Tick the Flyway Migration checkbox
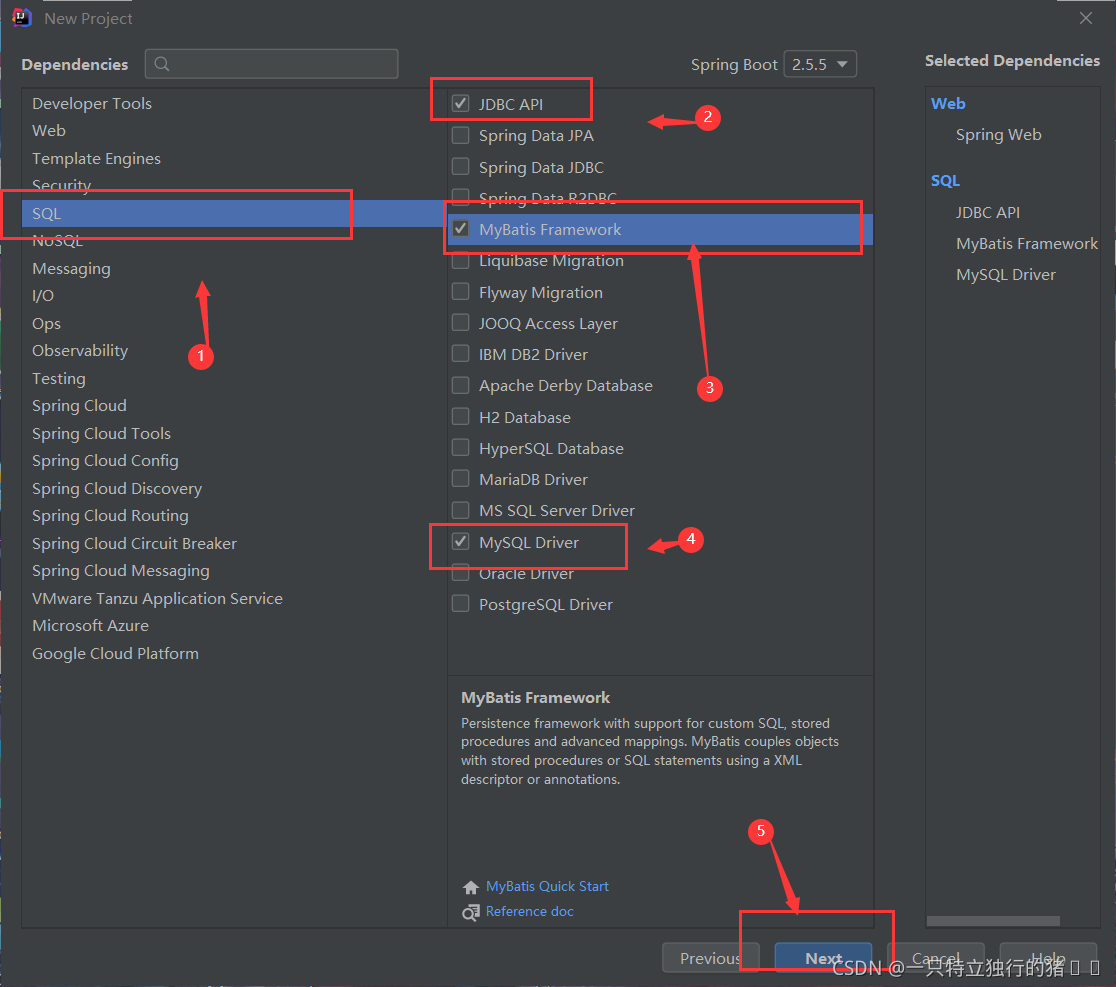The image size is (1116, 987). coord(460,292)
